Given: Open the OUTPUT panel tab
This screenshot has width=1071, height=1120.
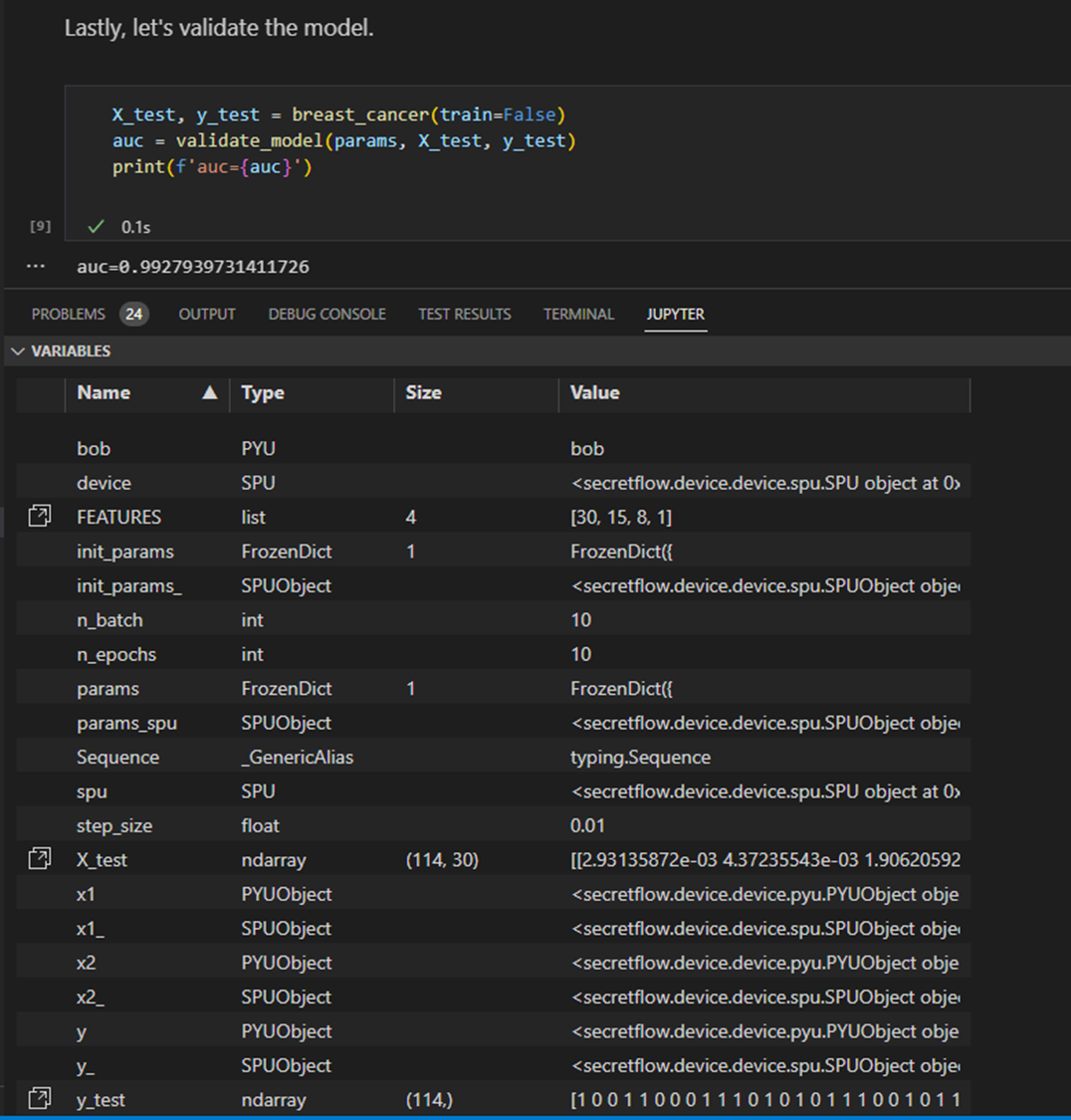Looking at the screenshot, I should 206,313.
